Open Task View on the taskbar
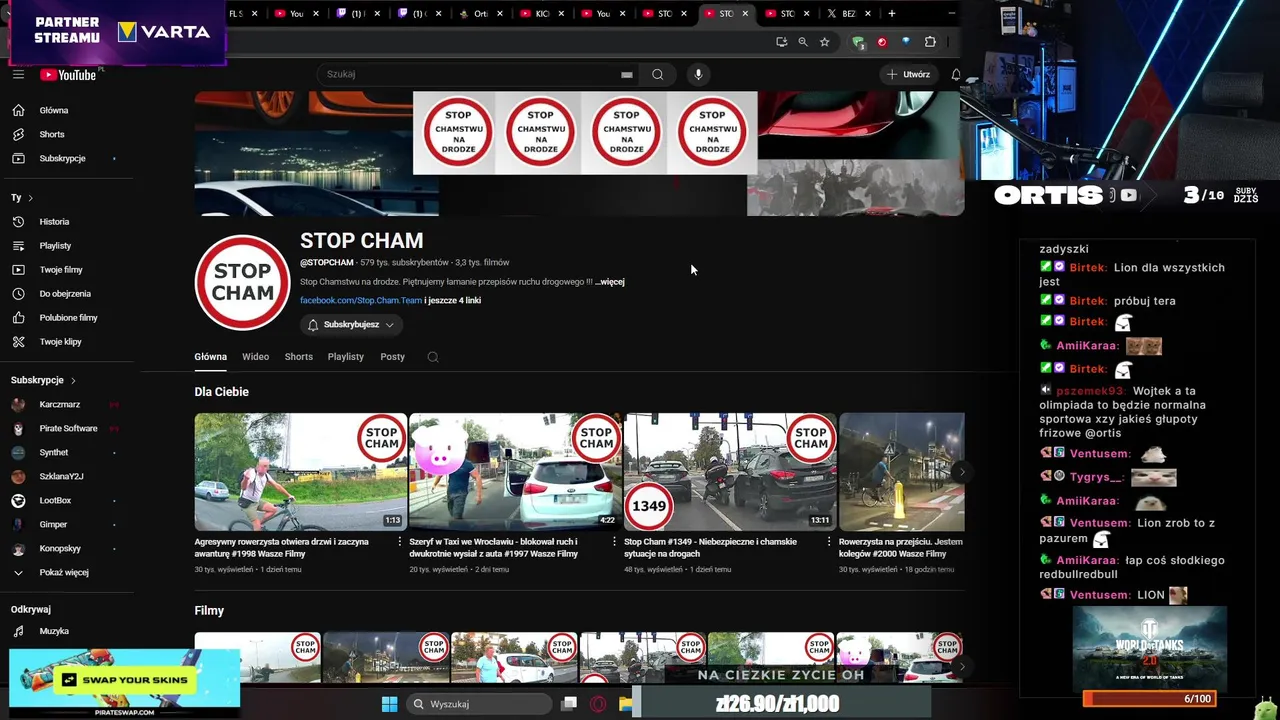 [569, 704]
